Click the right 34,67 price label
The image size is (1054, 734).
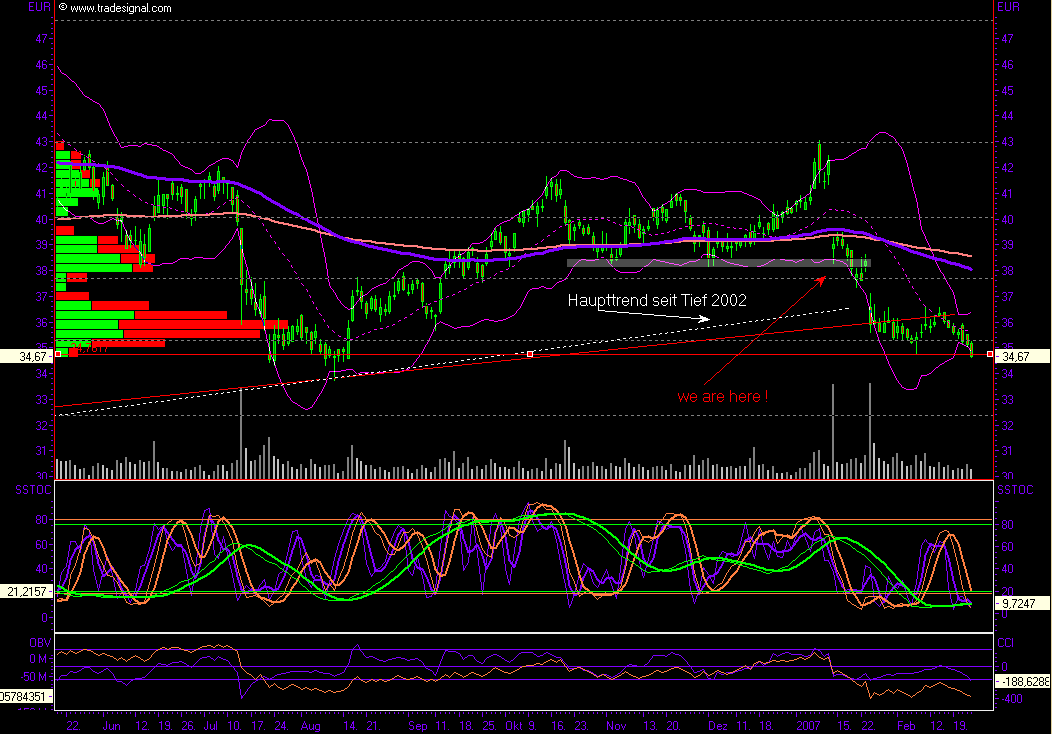click(1022, 356)
